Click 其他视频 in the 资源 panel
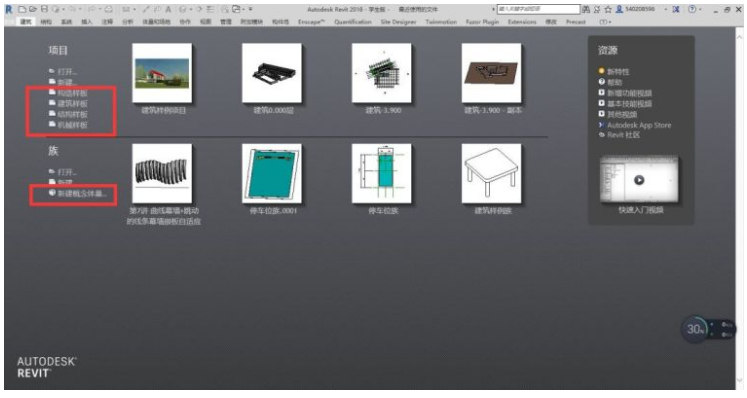The image size is (747, 398). tap(617, 114)
